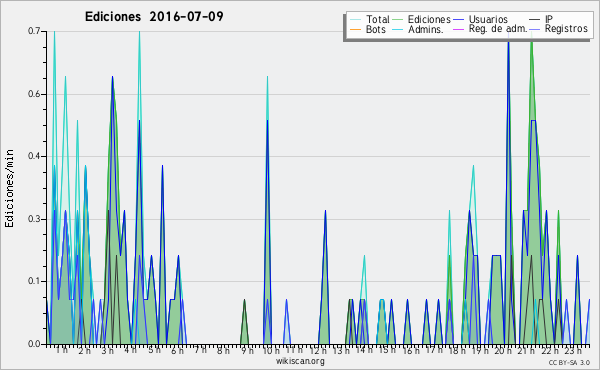This screenshot has width=600, height=370.
Task: Click the 'Ediciones/min' y-axis label
Action: coord(9,188)
